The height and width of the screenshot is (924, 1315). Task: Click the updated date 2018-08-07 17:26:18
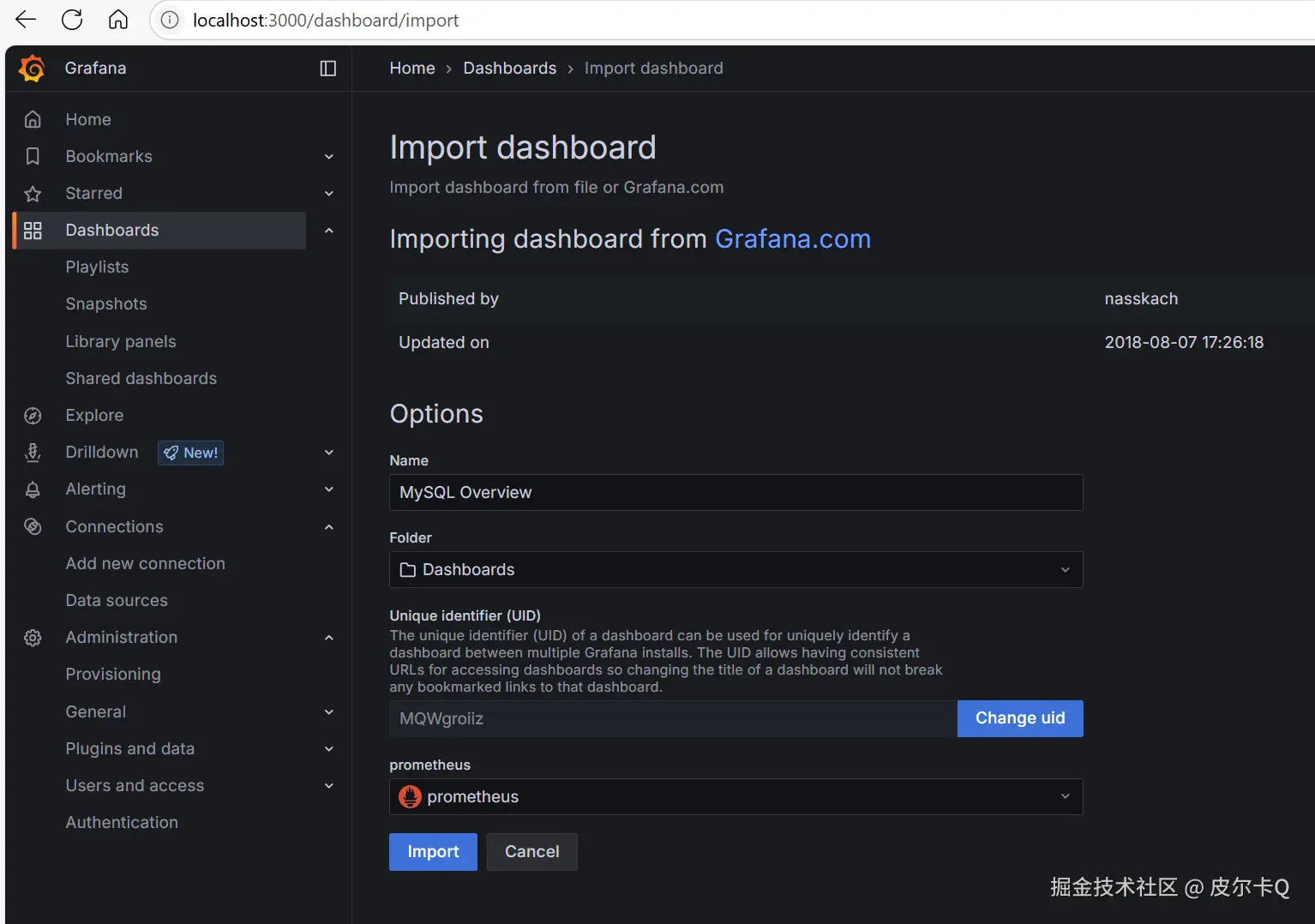tap(1184, 343)
